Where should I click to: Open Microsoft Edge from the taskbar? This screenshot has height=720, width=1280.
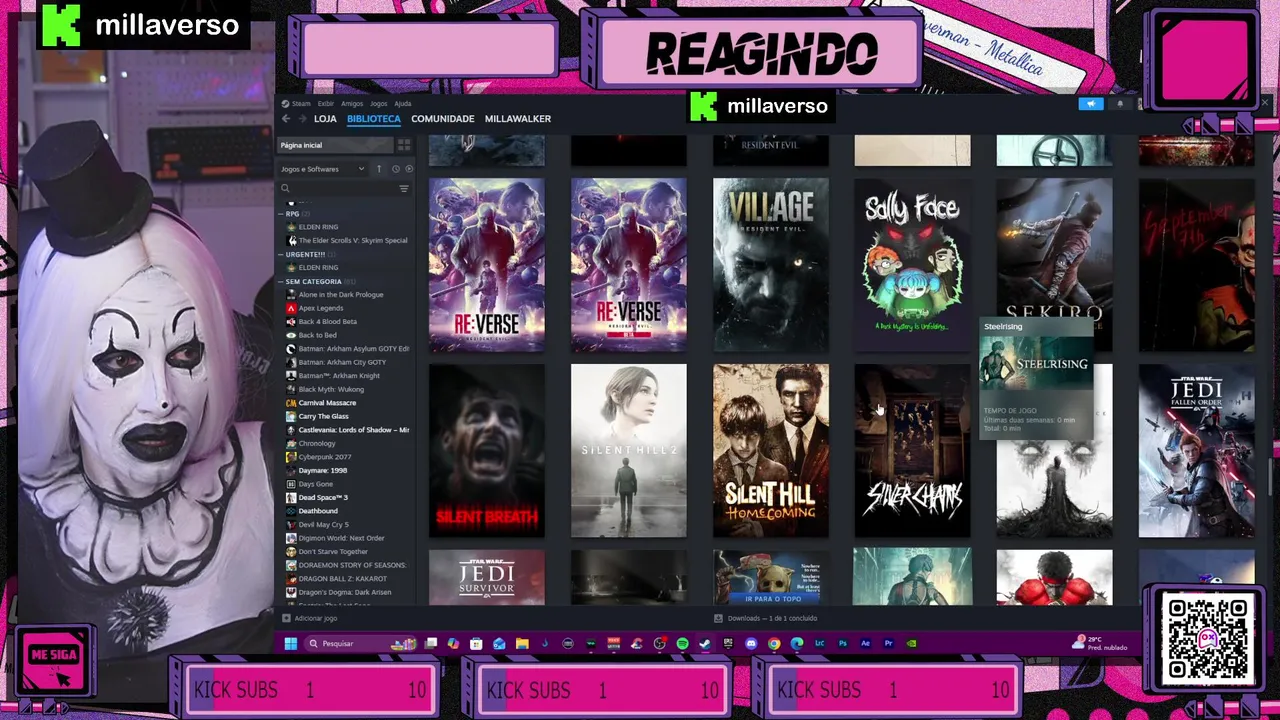pyautogui.click(x=797, y=643)
